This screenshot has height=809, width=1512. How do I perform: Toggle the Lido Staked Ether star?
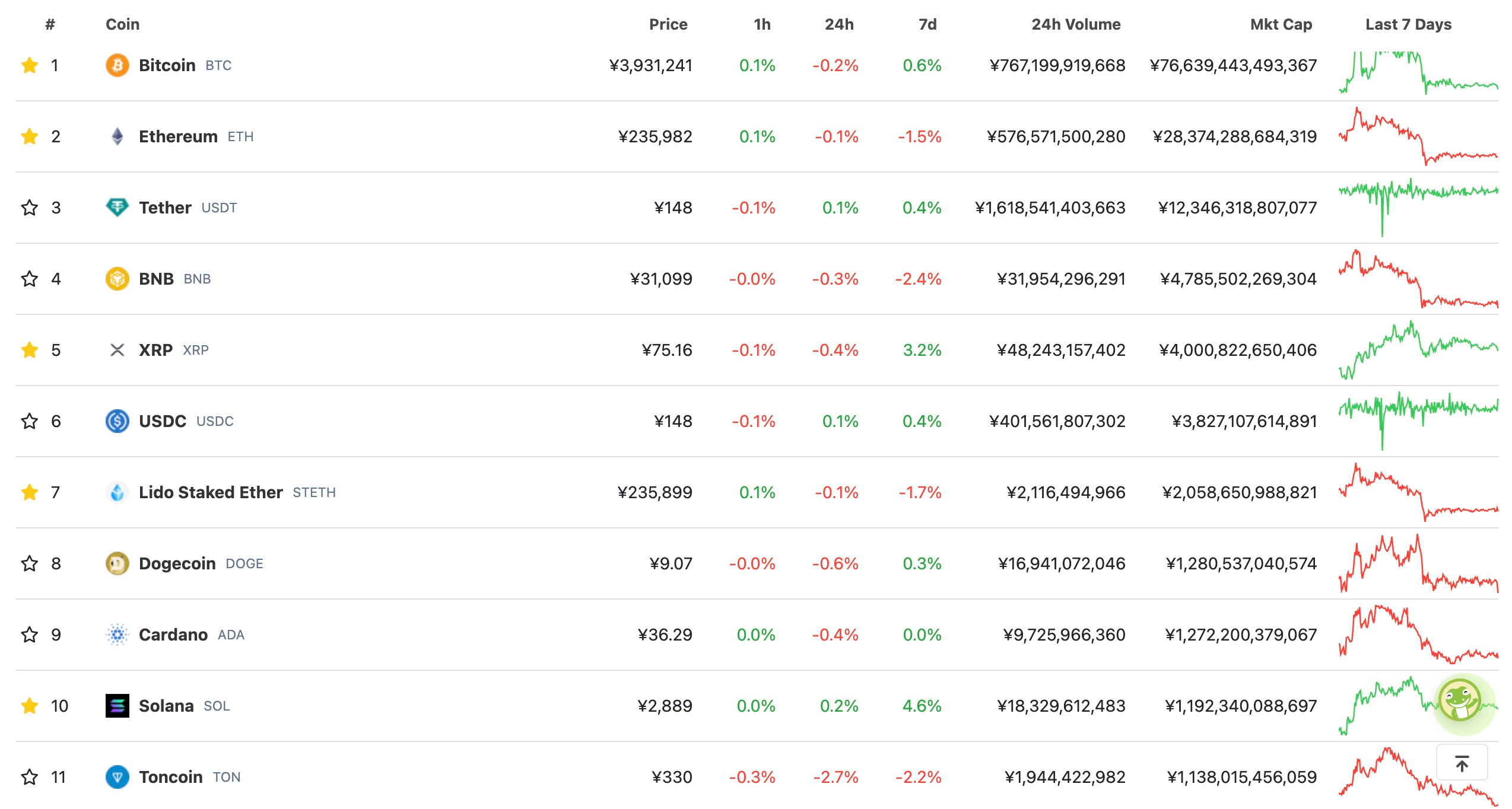point(29,492)
